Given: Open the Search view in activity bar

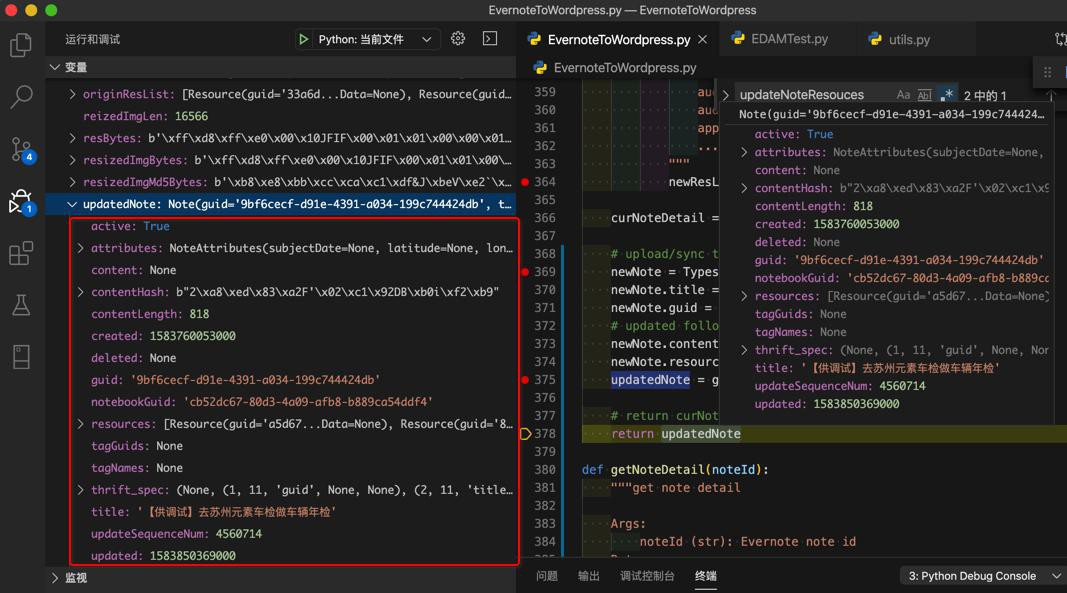Looking at the screenshot, I should point(21,97).
